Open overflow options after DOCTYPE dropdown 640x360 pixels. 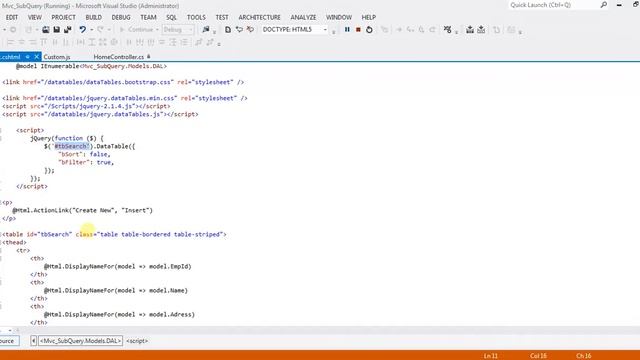pyautogui.click(x=333, y=31)
